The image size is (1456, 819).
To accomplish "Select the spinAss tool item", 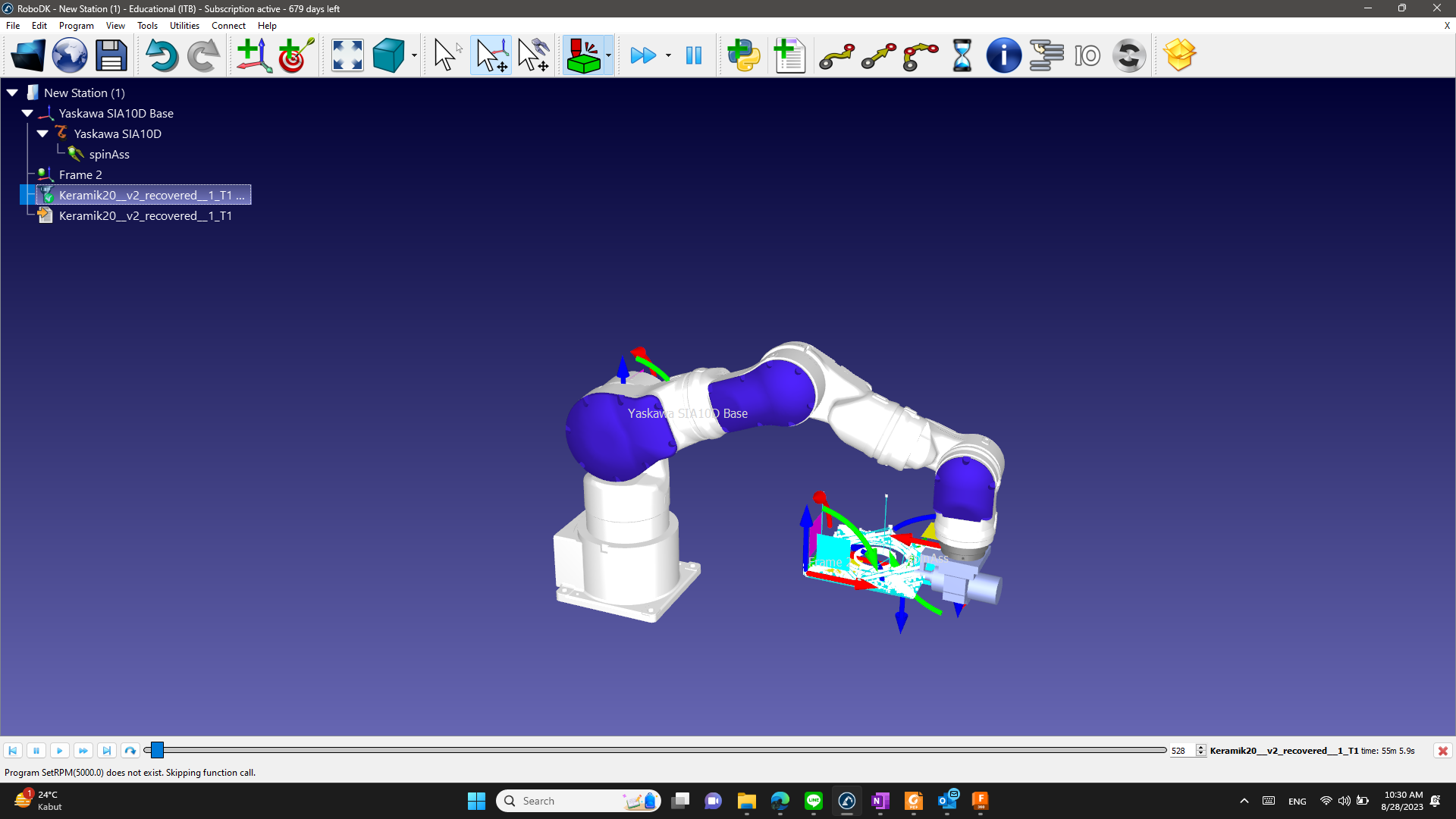I will click(109, 154).
